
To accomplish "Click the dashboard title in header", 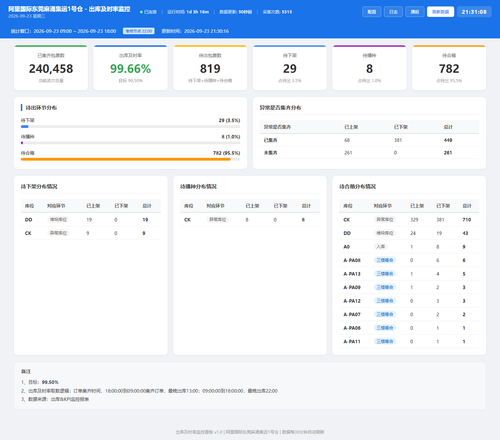I will pos(69,9).
